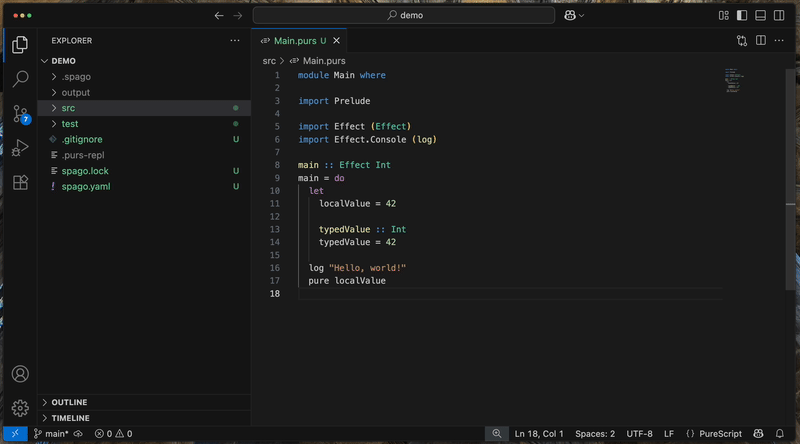Toggle the secondary side bar visibility
800x444 pixels.
[779, 15]
